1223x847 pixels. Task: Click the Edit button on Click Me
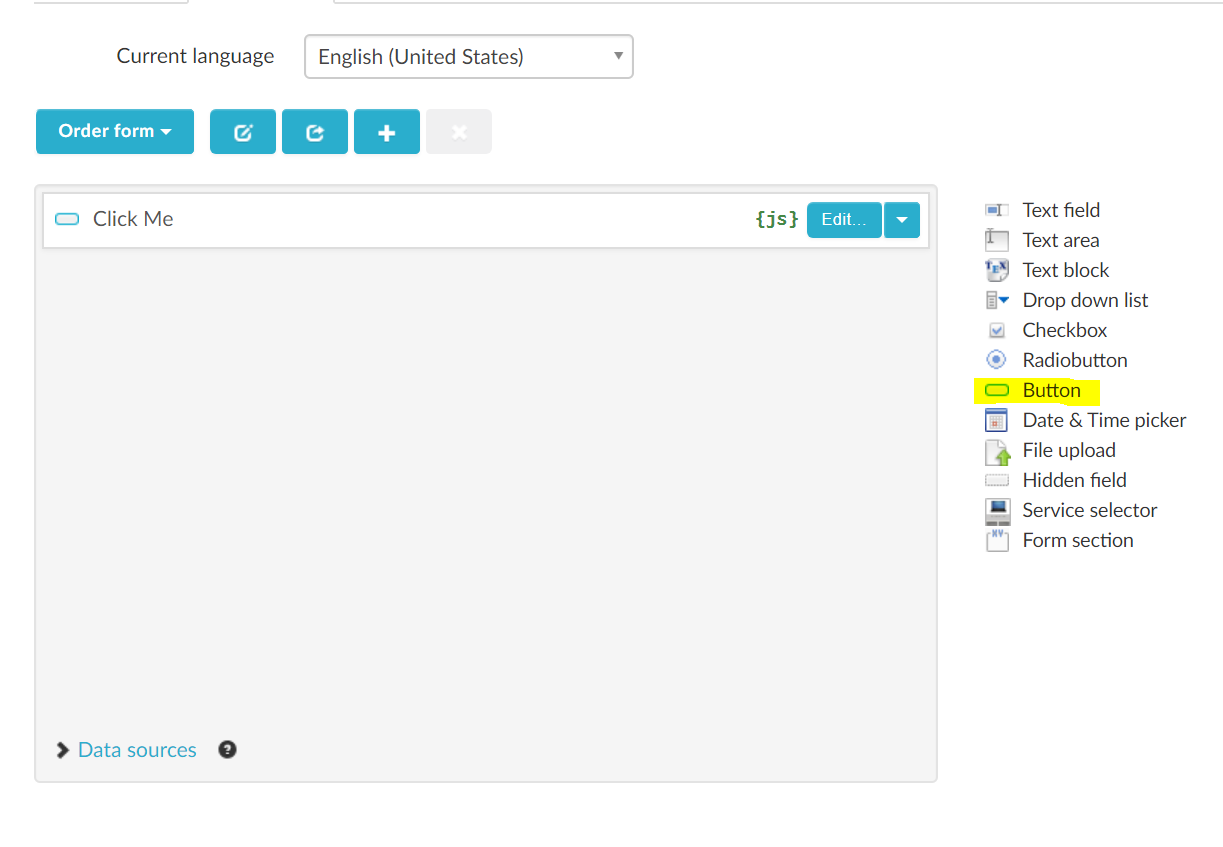point(843,219)
